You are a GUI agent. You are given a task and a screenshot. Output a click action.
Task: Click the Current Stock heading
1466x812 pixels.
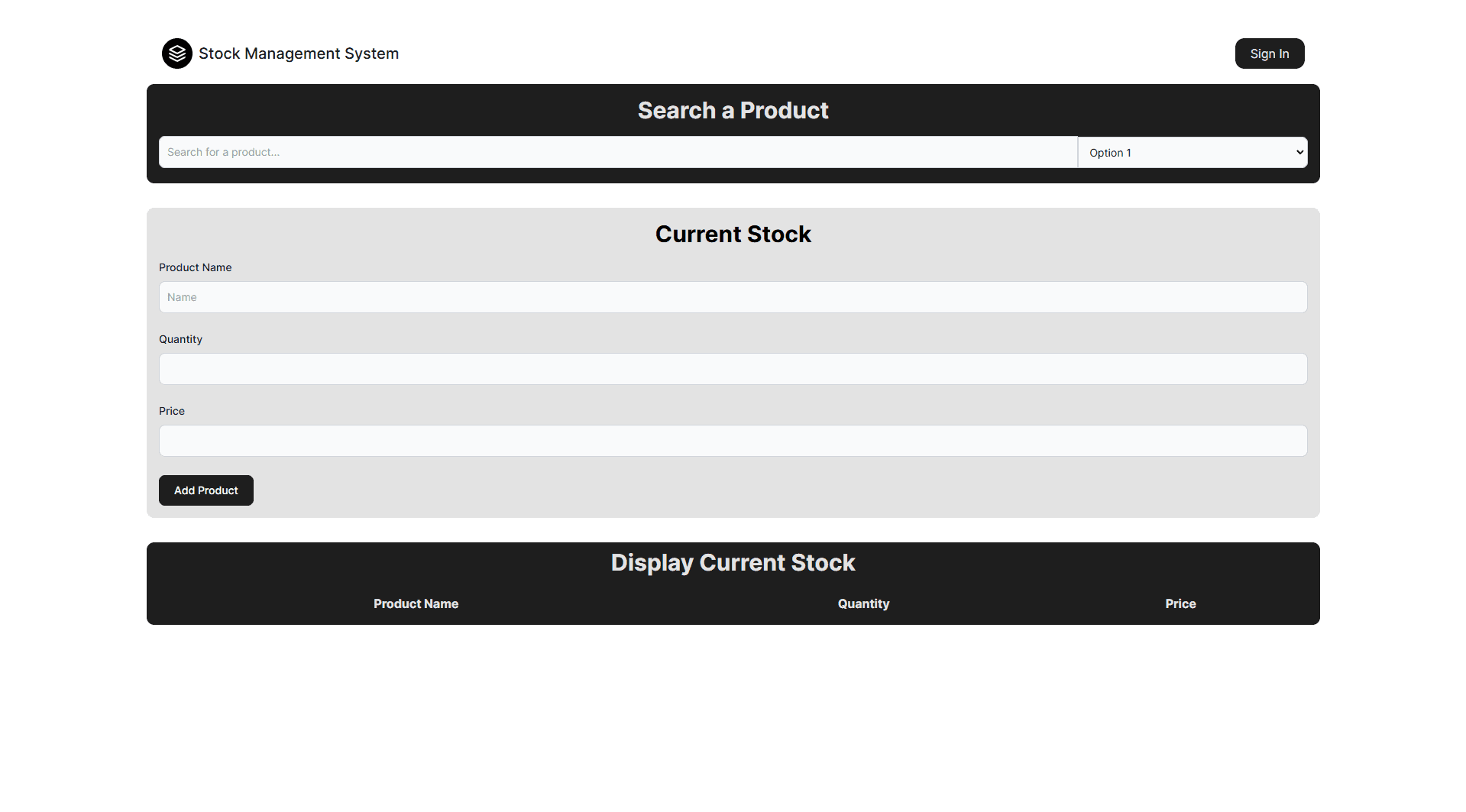[x=733, y=235]
